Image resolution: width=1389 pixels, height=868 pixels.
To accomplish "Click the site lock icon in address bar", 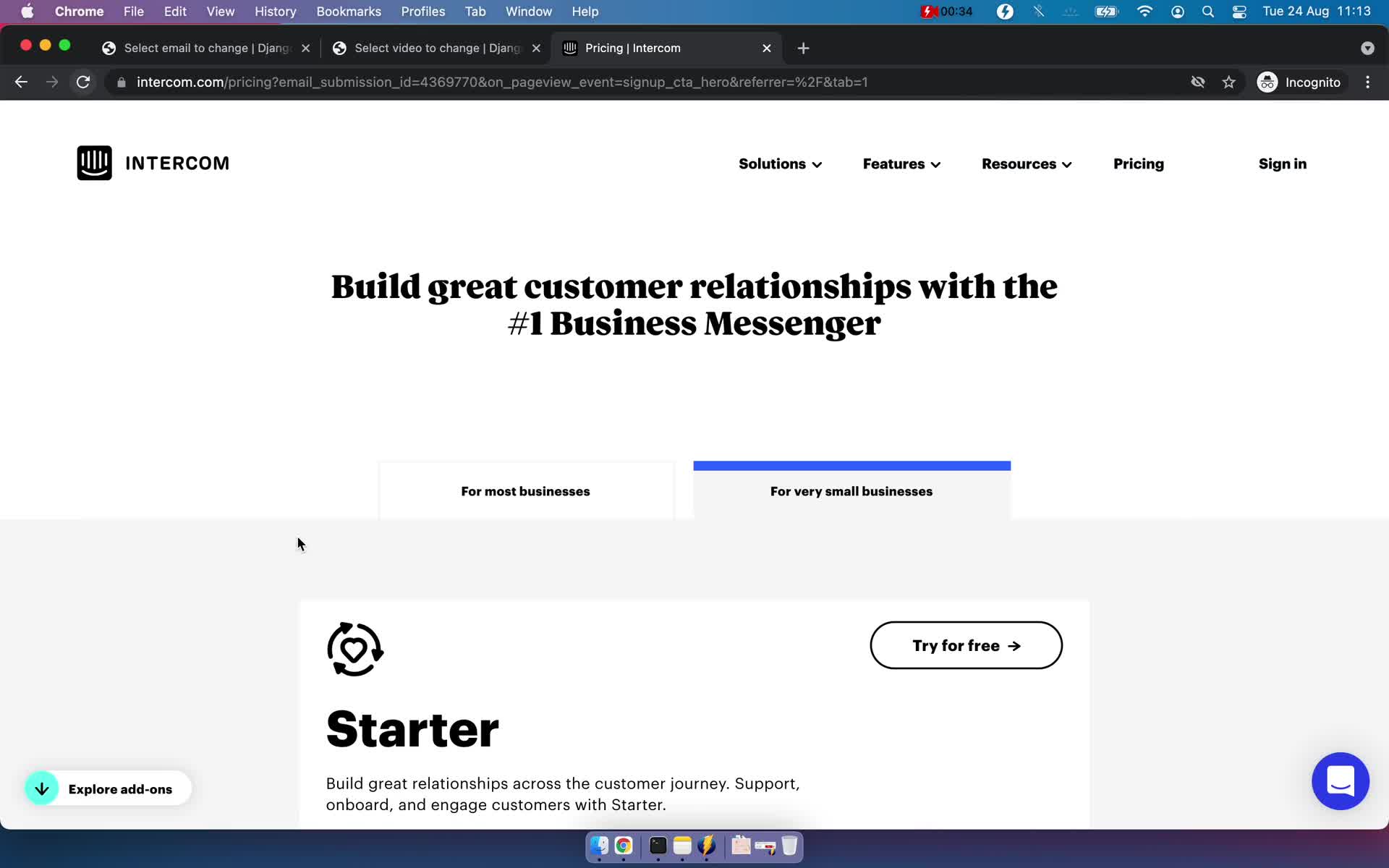I will (122, 82).
